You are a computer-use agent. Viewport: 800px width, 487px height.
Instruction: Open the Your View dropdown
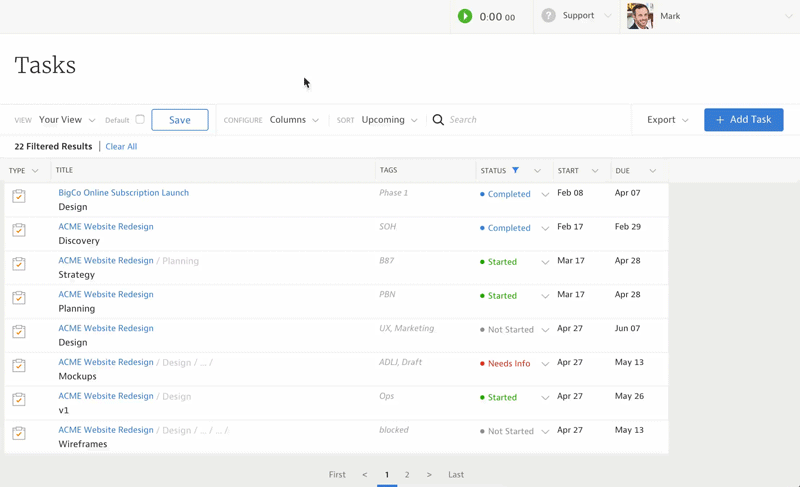(x=67, y=120)
